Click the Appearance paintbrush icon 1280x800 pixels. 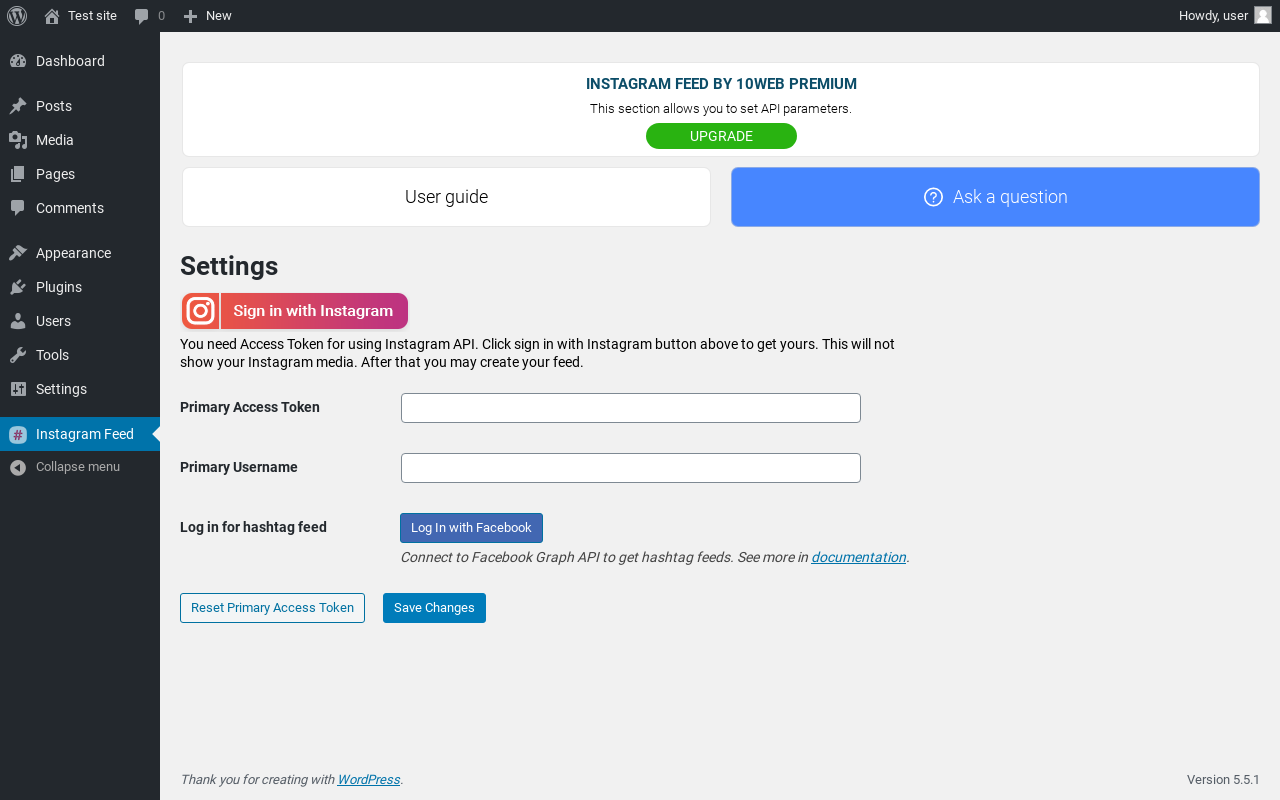(18, 253)
